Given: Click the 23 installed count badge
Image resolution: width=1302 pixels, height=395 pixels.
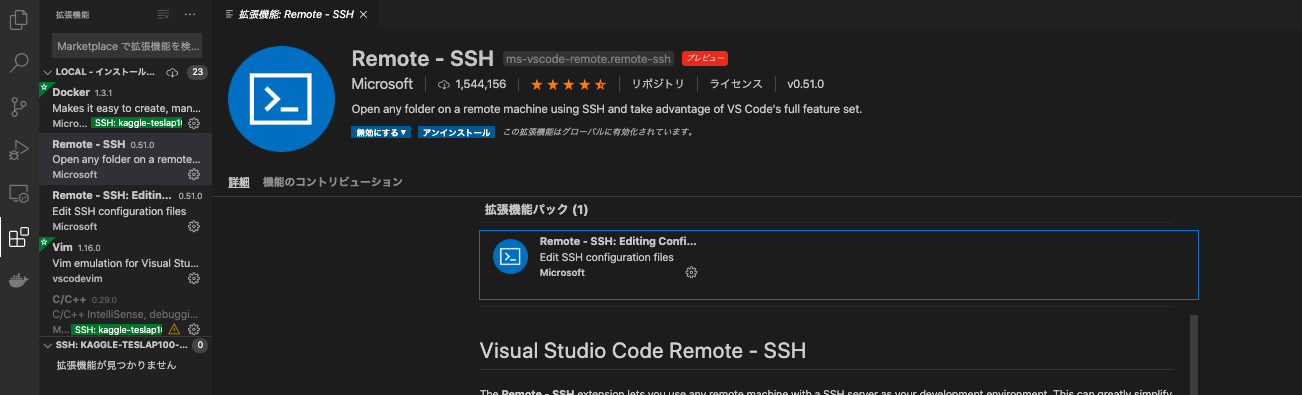Looking at the screenshot, I should (197, 72).
